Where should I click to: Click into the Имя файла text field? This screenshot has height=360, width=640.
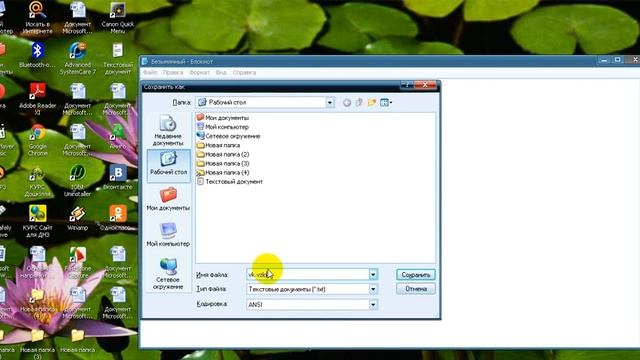pos(308,274)
